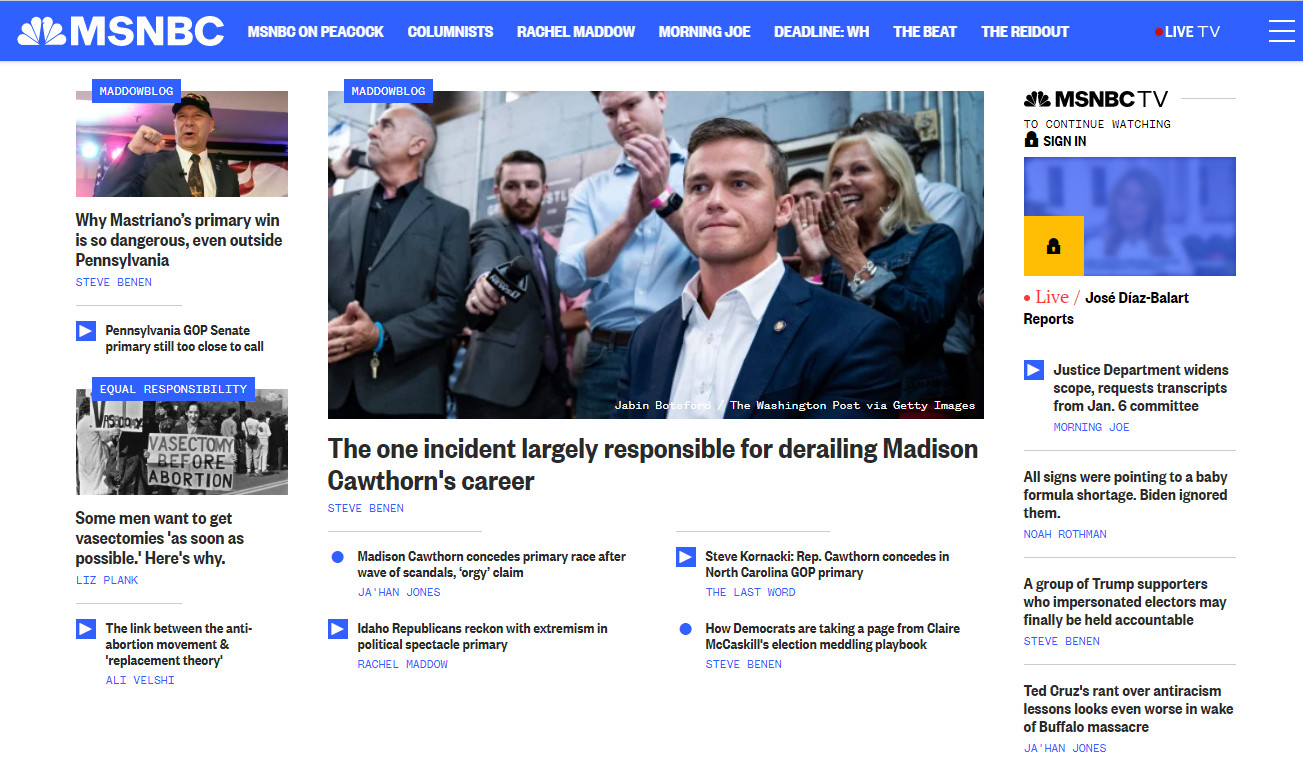The image size is (1303, 781).
Task: Open Steve Benen author link under main headline
Action: point(365,508)
